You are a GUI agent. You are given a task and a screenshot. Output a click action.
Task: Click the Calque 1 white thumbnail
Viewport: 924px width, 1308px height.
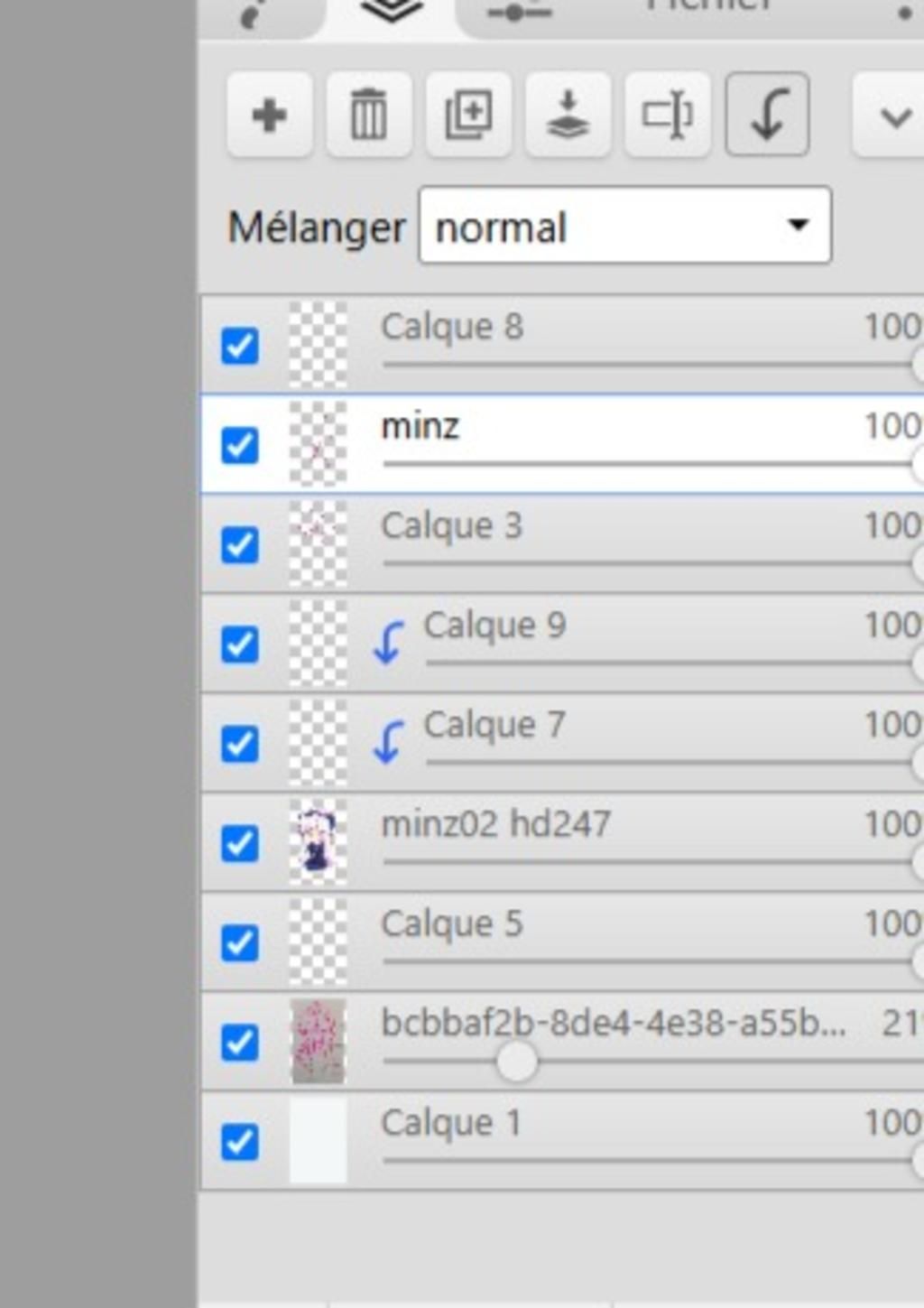coord(318,1141)
